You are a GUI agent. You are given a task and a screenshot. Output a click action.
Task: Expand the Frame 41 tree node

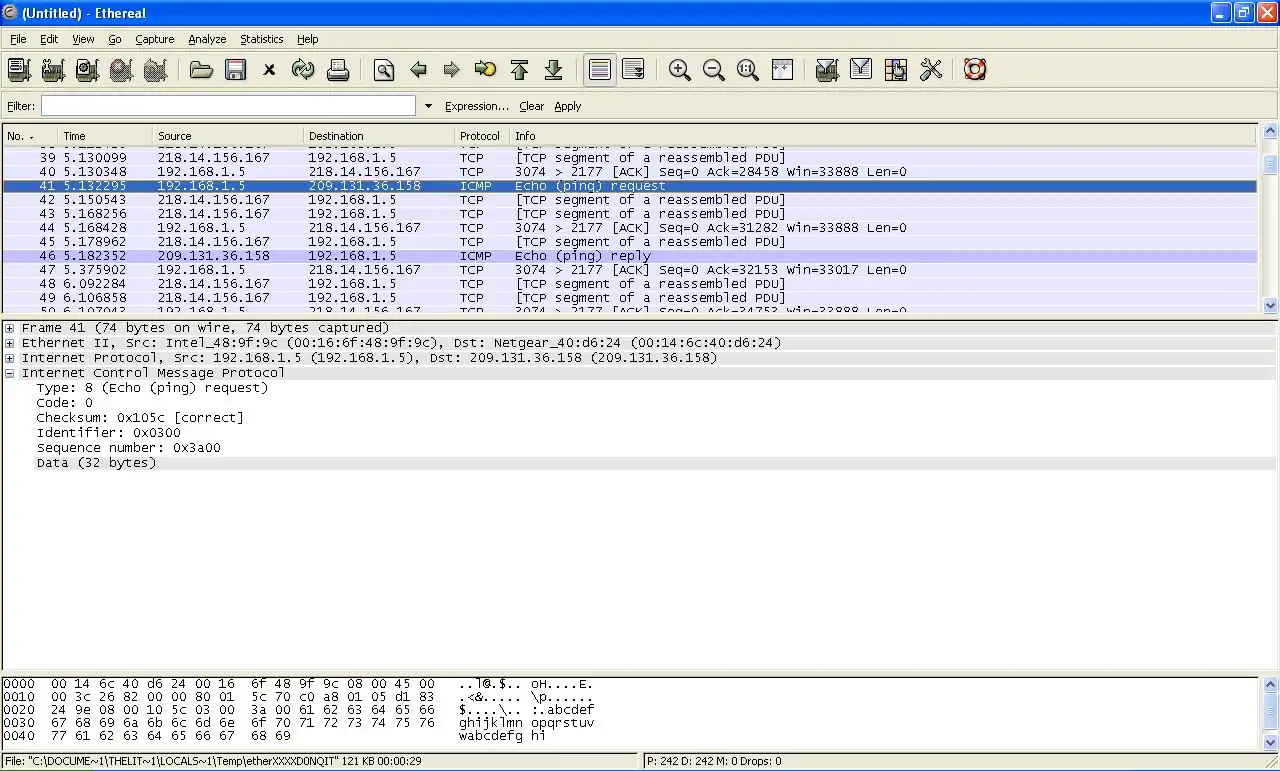(10, 328)
